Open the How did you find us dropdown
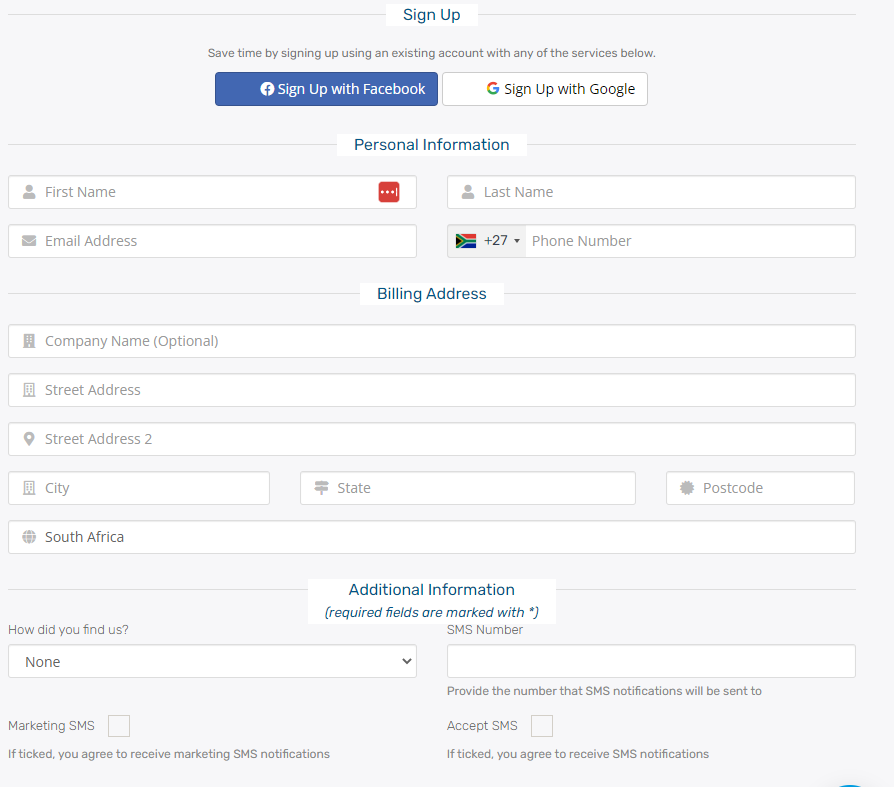This screenshot has height=787, width=894. 212,662
